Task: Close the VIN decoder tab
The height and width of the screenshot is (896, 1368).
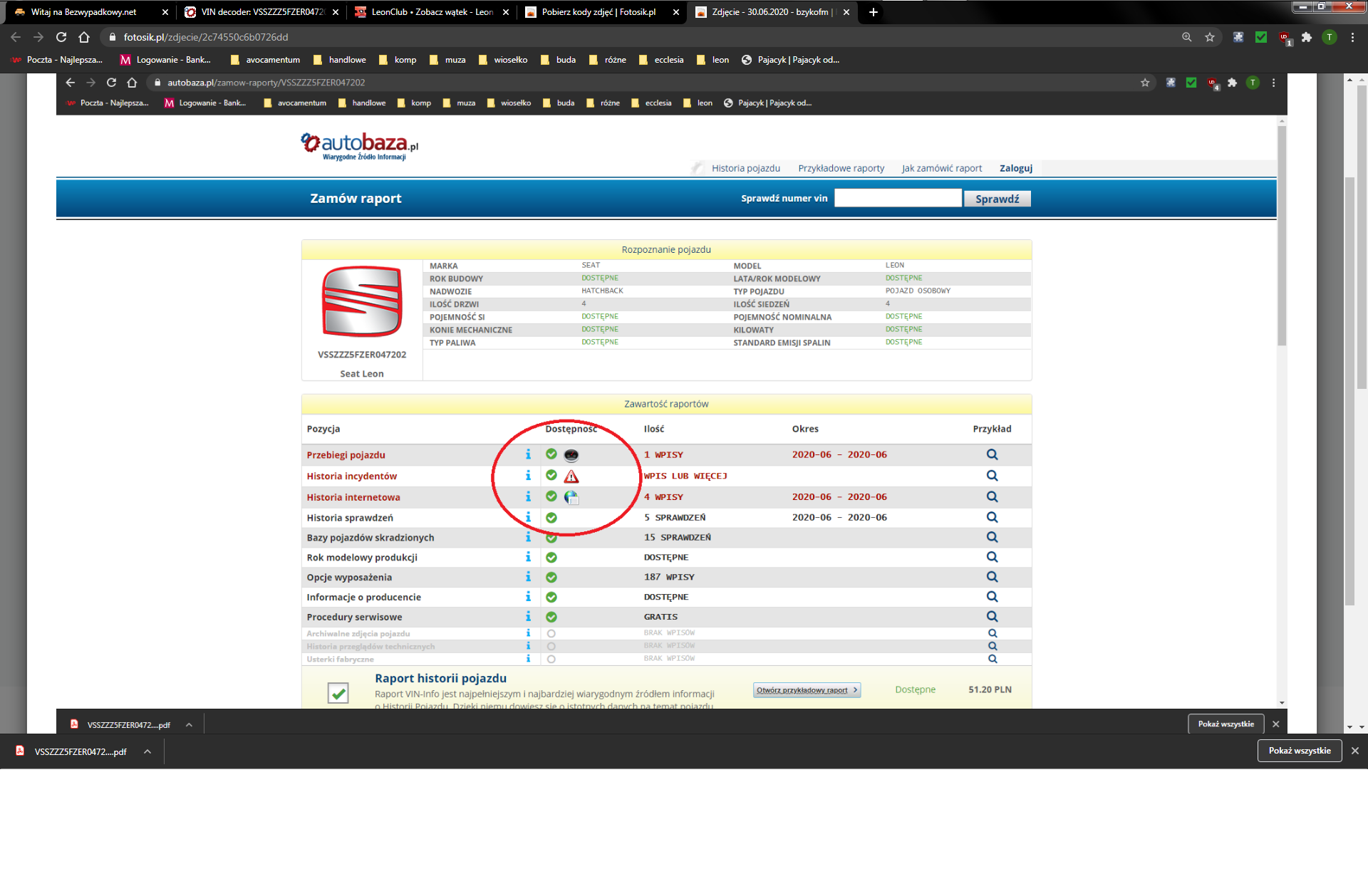Action: click(336, 12)
